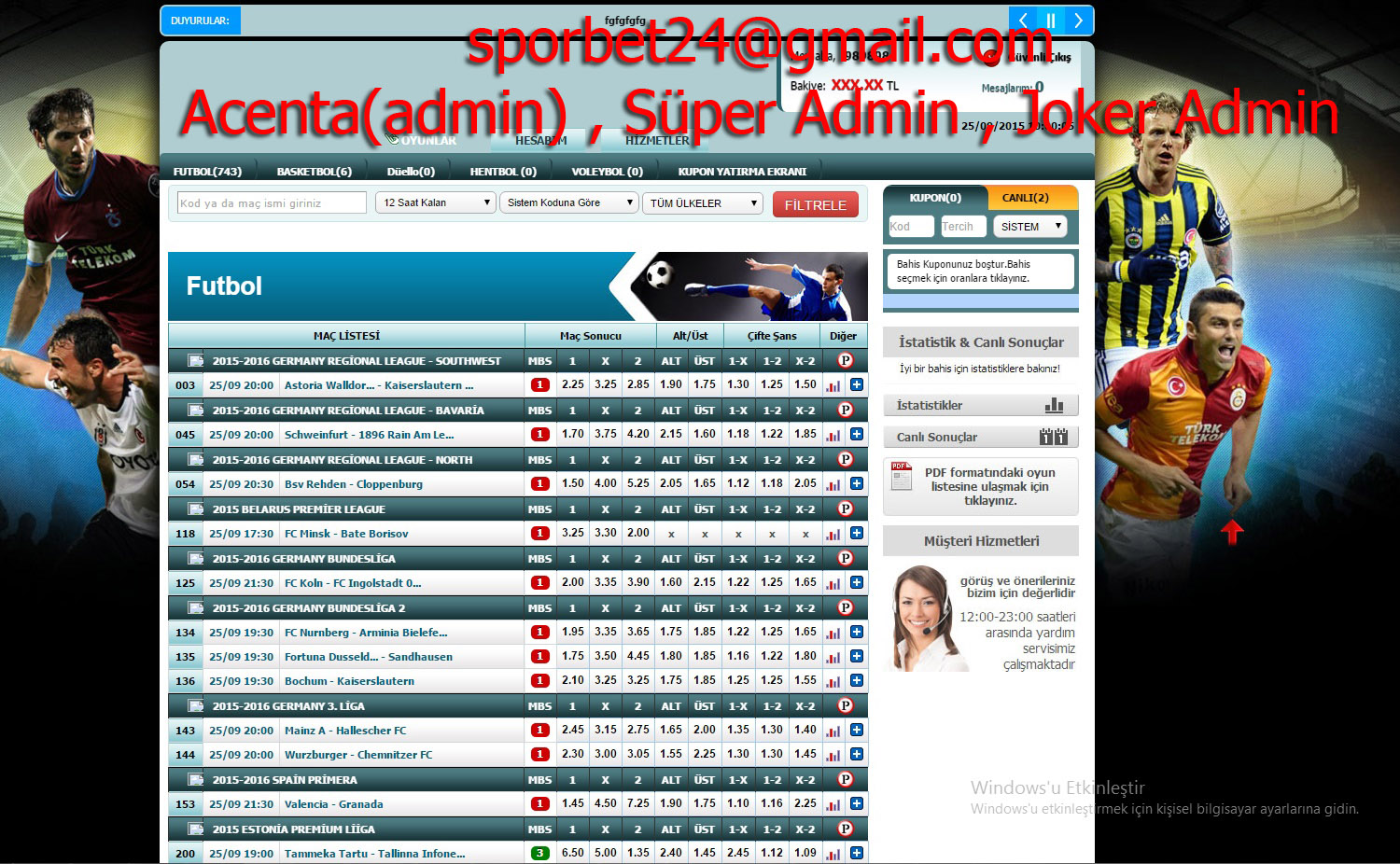Switch to FUTBOL(743) tab
Image resolution: width=1400 pixels, height=864 pixels.
pos(207,172)
